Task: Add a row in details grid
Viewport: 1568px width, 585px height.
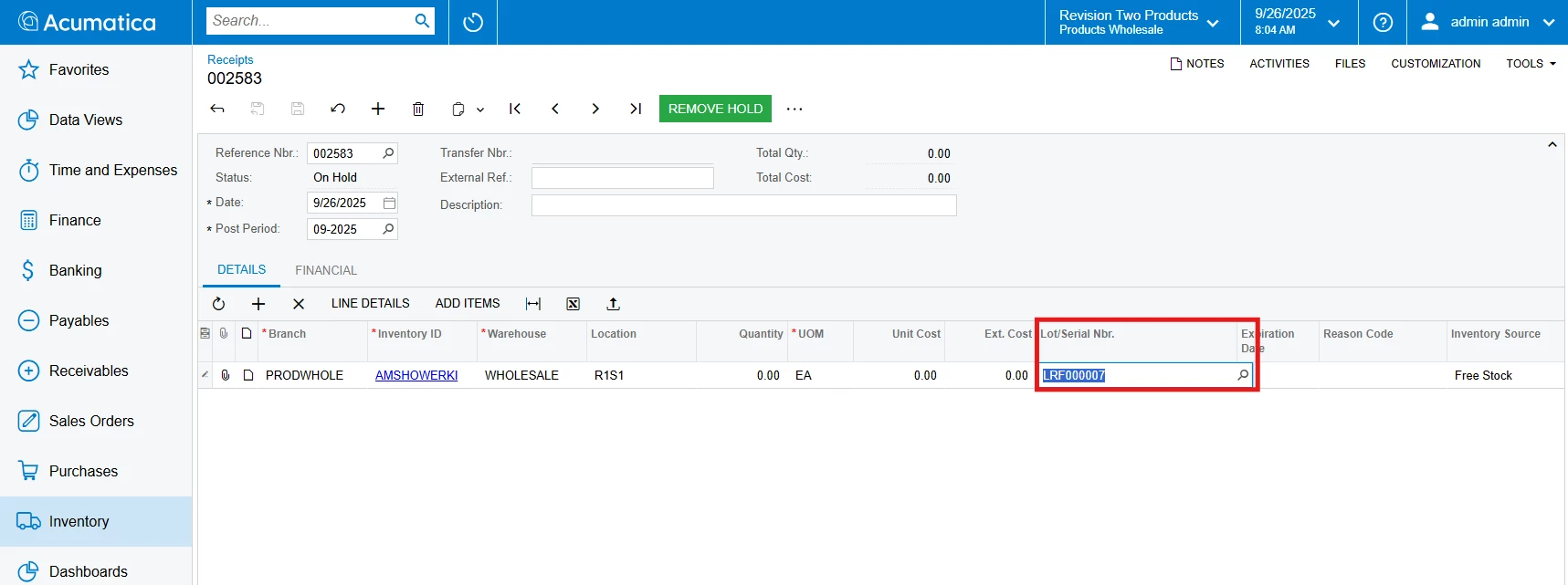Action: [258, 304]
